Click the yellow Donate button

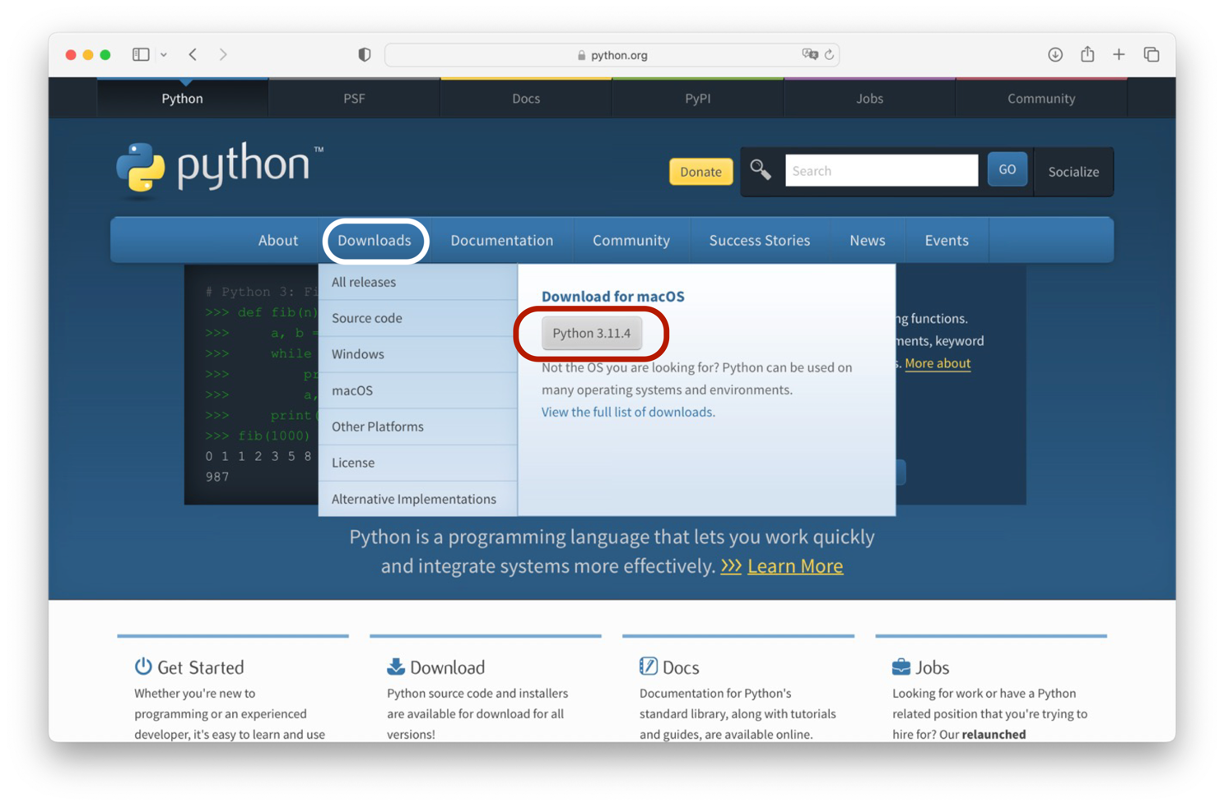tap(701, 172)
